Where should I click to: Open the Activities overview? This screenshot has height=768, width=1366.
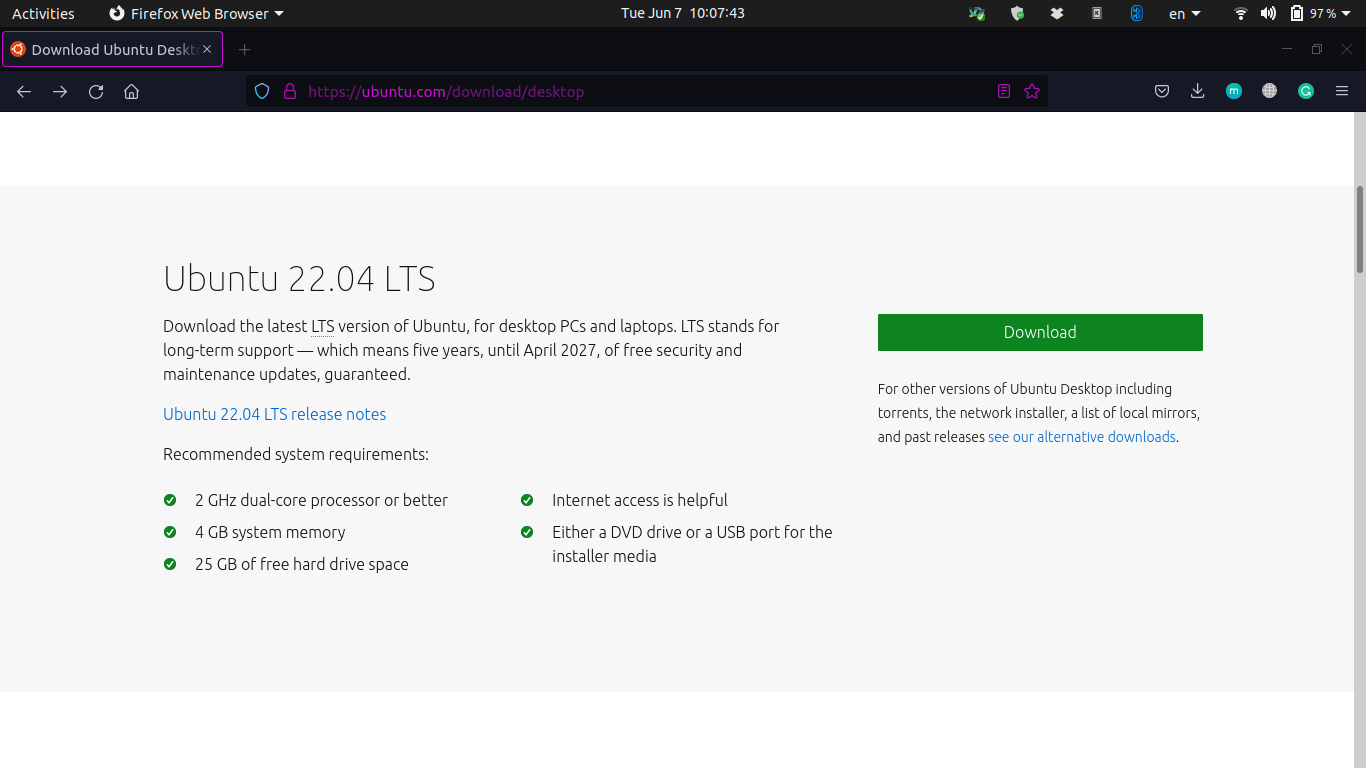[43, 13]
